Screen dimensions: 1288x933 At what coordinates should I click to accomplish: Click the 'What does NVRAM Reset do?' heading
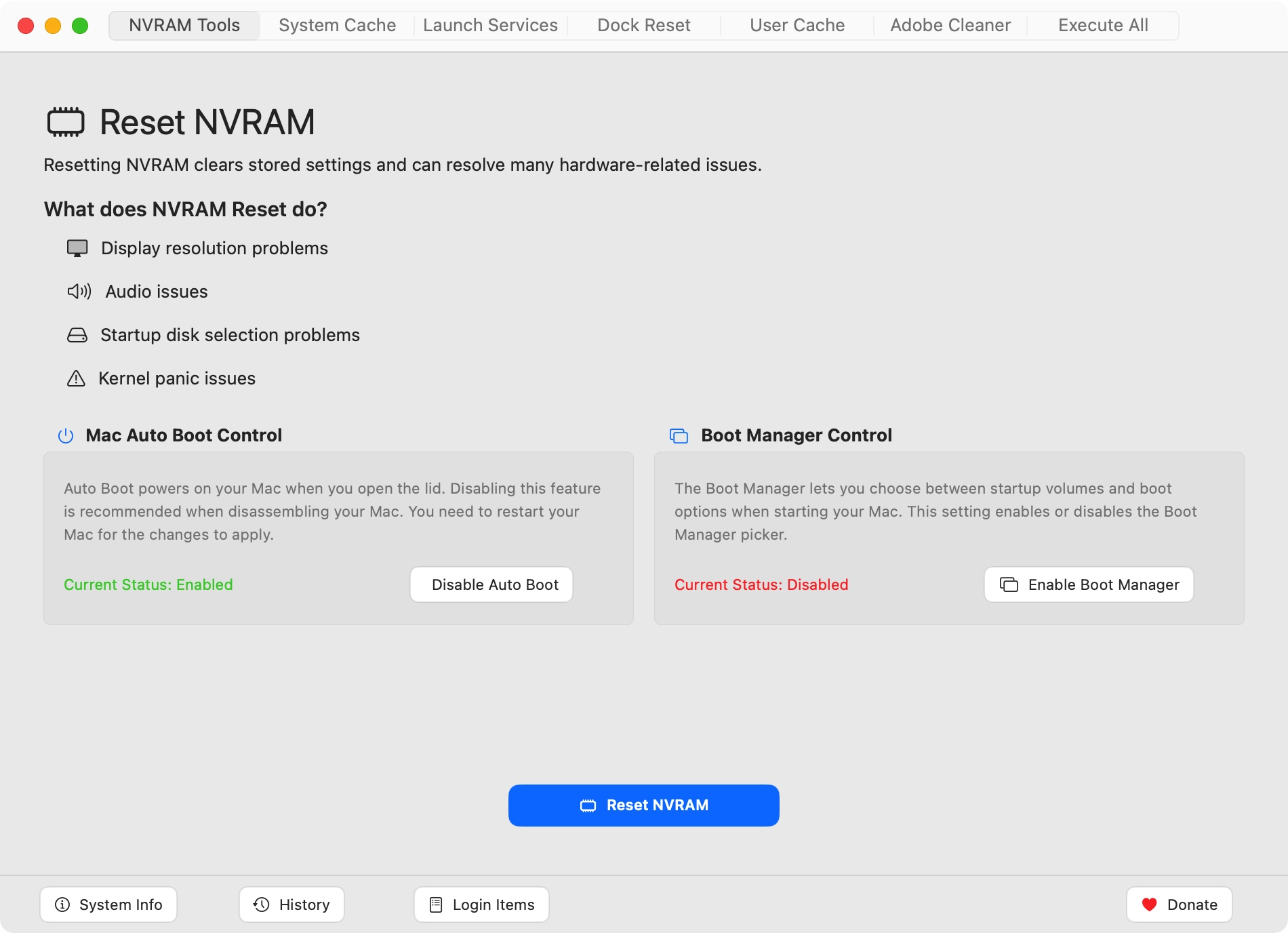pyautogui.click(x=186, y=209)
